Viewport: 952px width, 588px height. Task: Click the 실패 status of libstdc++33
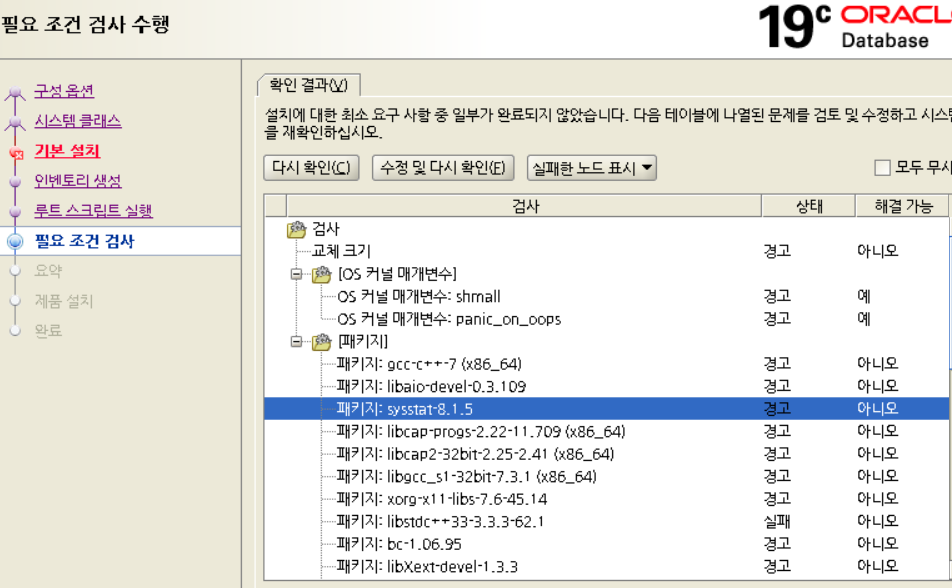click(x=777, y=521)
